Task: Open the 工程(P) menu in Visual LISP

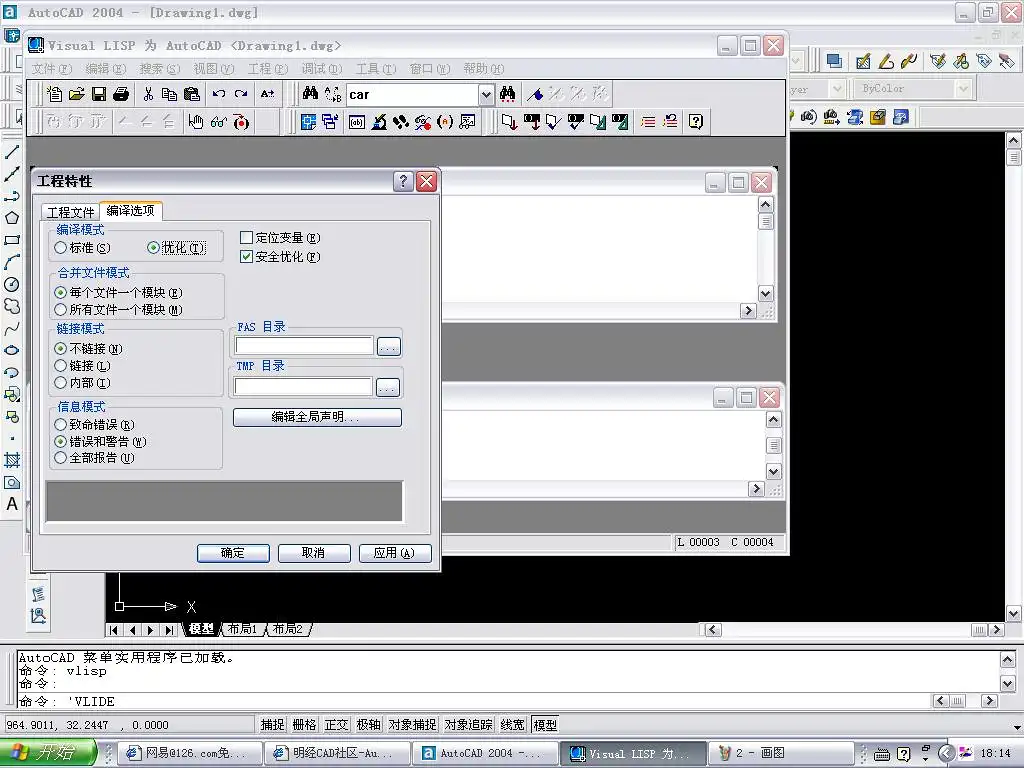Action: coord(267,69)
